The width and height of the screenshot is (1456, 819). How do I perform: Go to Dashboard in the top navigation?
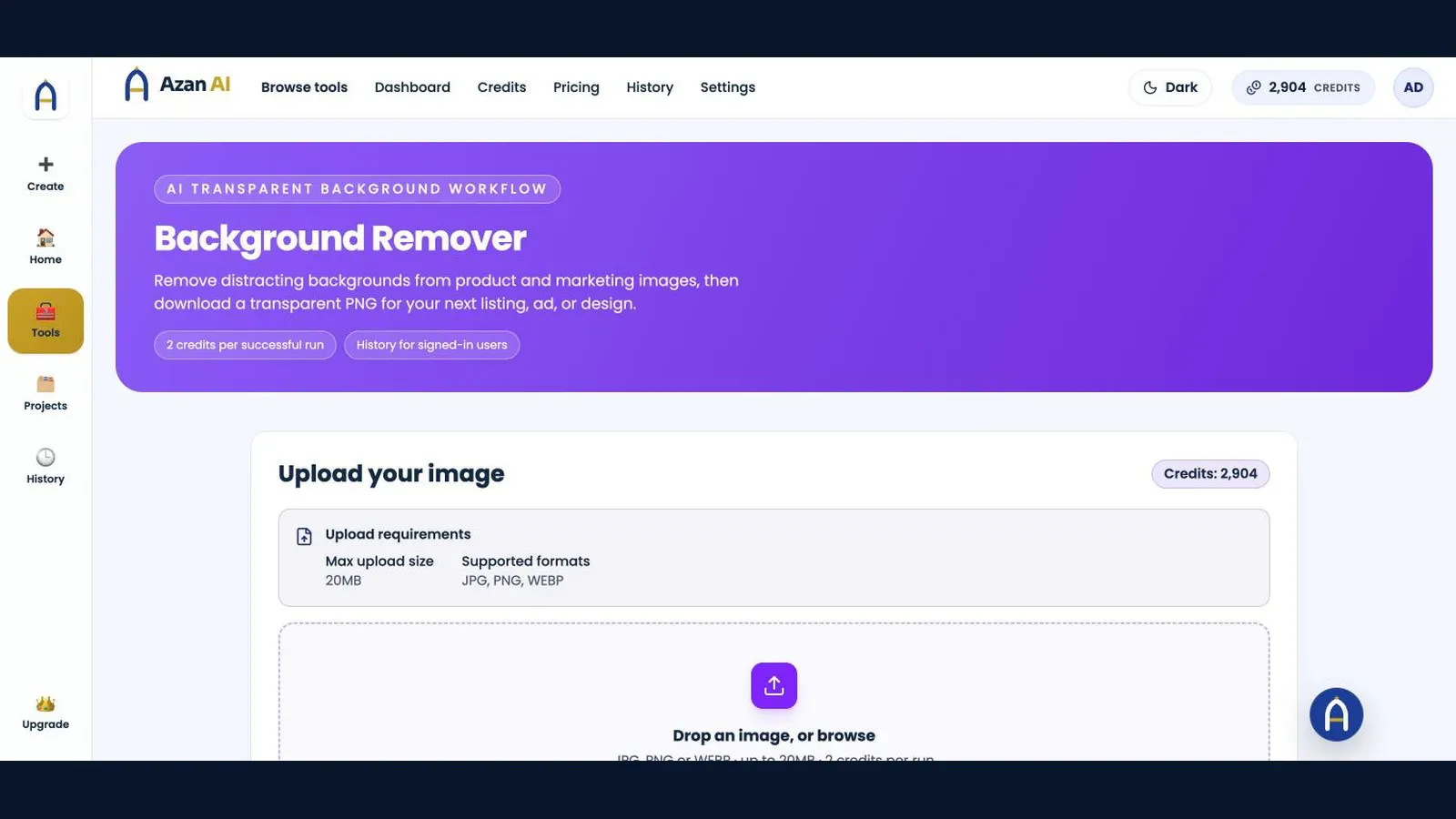click(x=412, y=87)
